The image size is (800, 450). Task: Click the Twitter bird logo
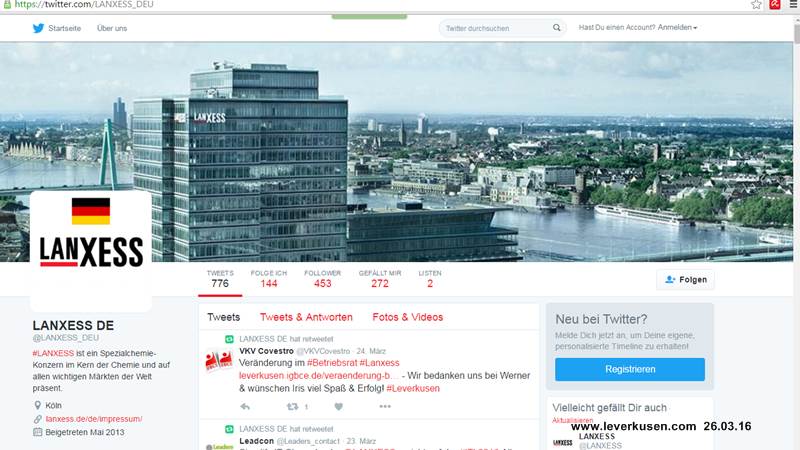(38, 28)
